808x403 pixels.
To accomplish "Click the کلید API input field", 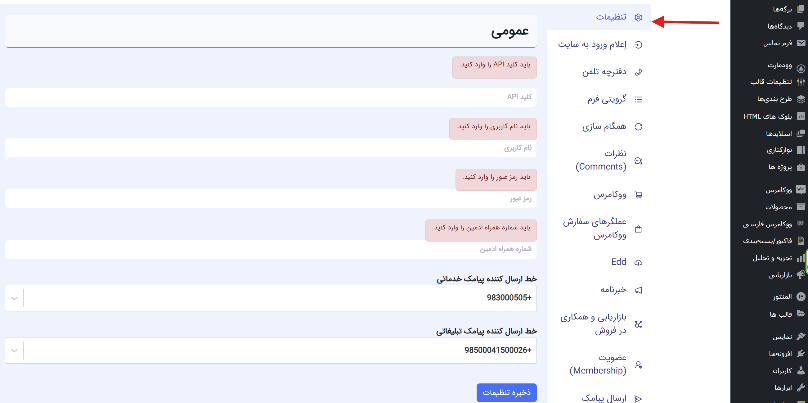I will point(270,96).
